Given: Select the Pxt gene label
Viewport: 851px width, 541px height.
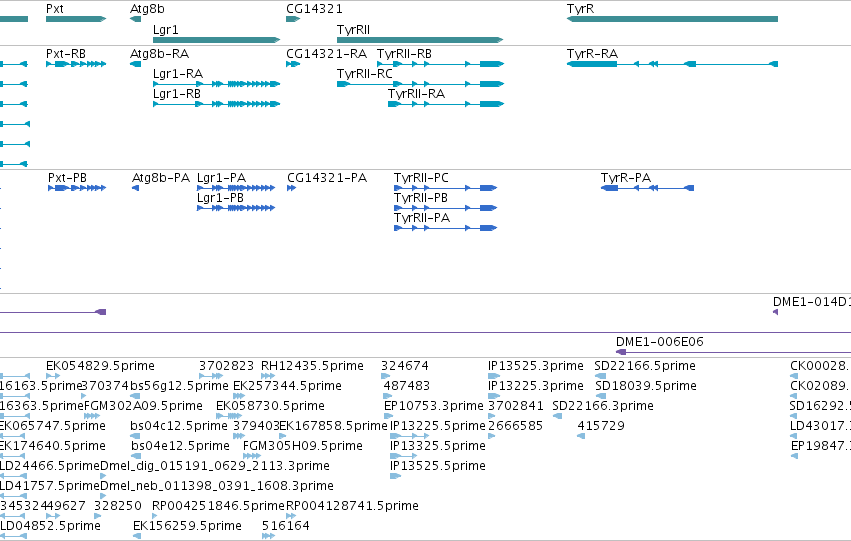Looking at the screenshot, I should (55, 9).
